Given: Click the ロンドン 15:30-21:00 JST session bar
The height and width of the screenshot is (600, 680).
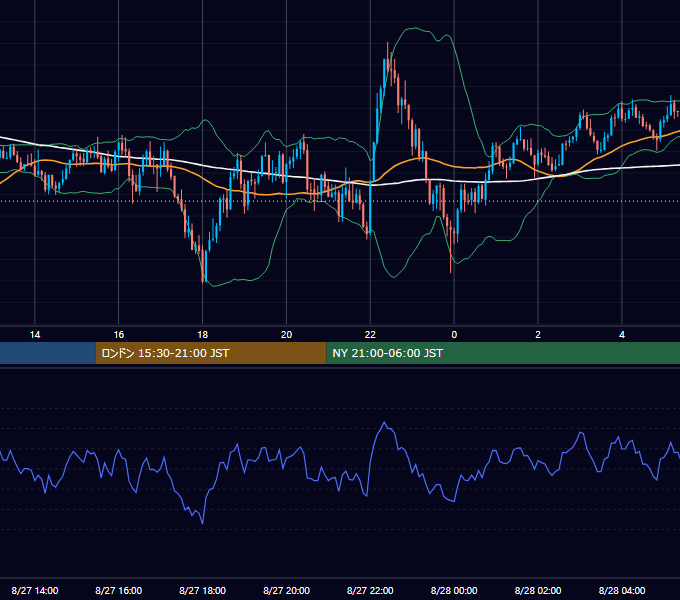Looking at the screenshot, I should pos(211,353).
